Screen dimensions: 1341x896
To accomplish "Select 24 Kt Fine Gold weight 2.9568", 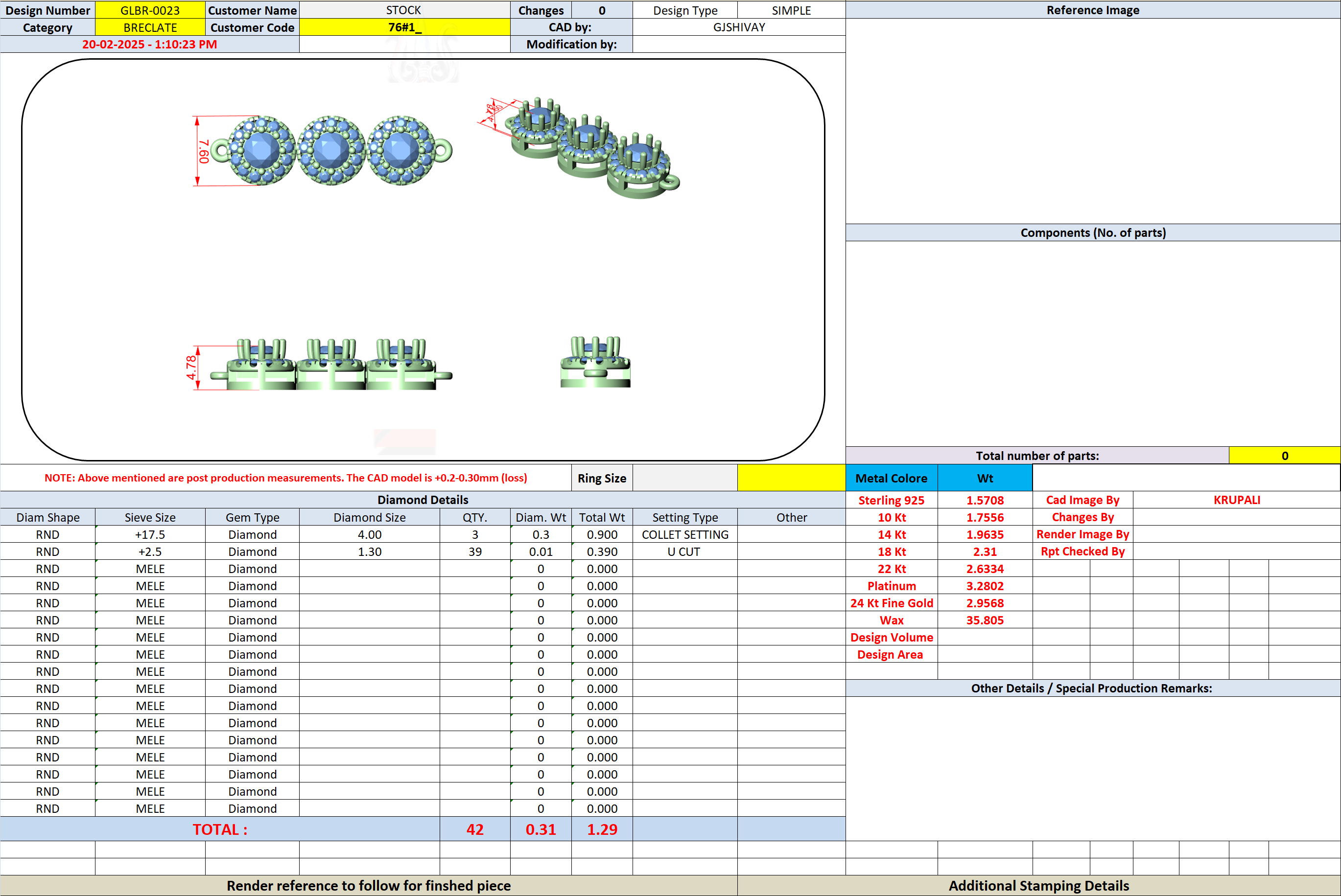I will point(985,603).
